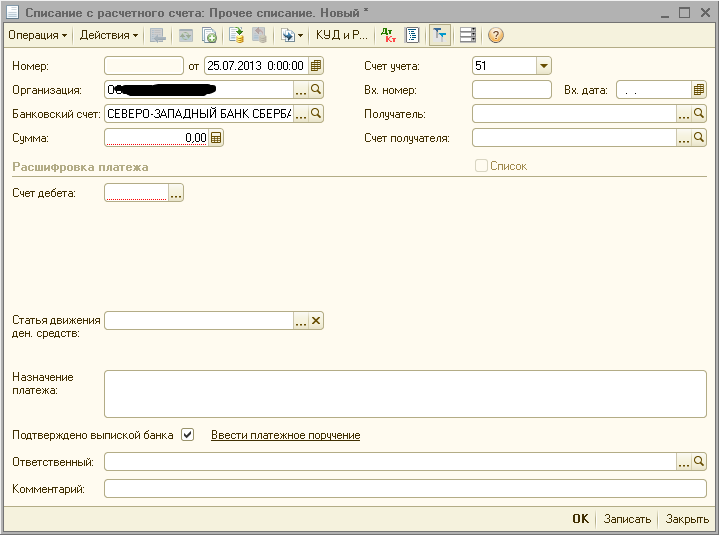
Task: Open the Действия menu
Action: click(108, 35)
